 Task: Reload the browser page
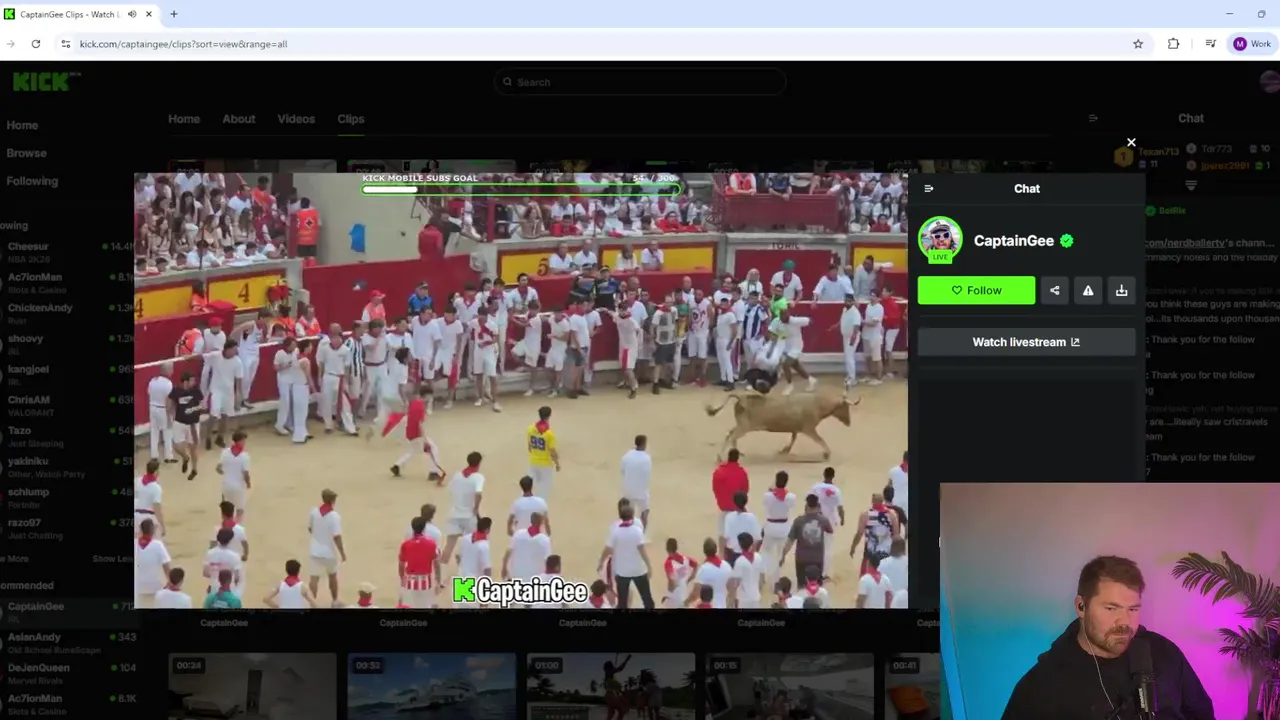coord(36,44)
